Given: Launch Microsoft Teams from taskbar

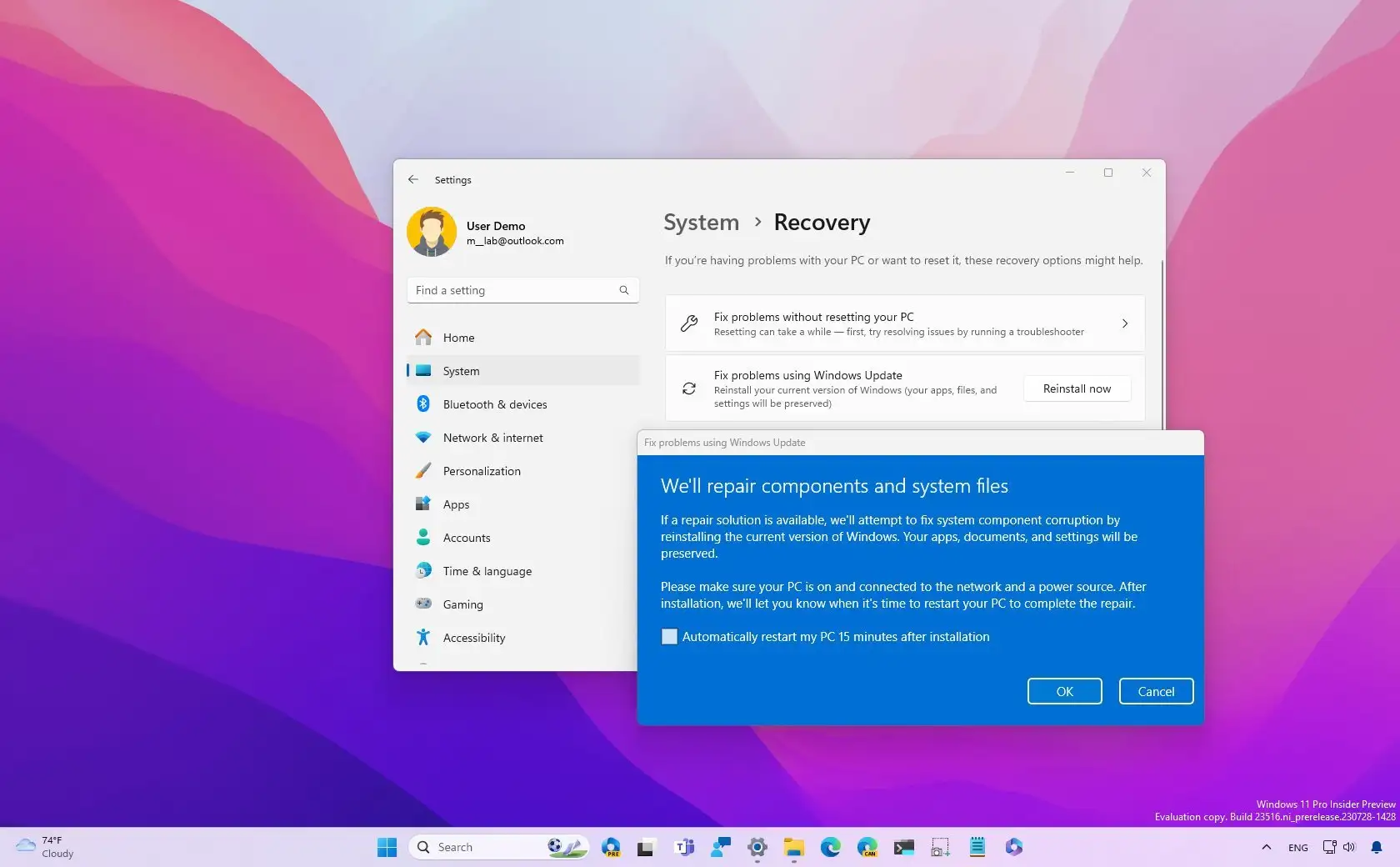Looking at the screenshot, I should (x=684, y=847).
